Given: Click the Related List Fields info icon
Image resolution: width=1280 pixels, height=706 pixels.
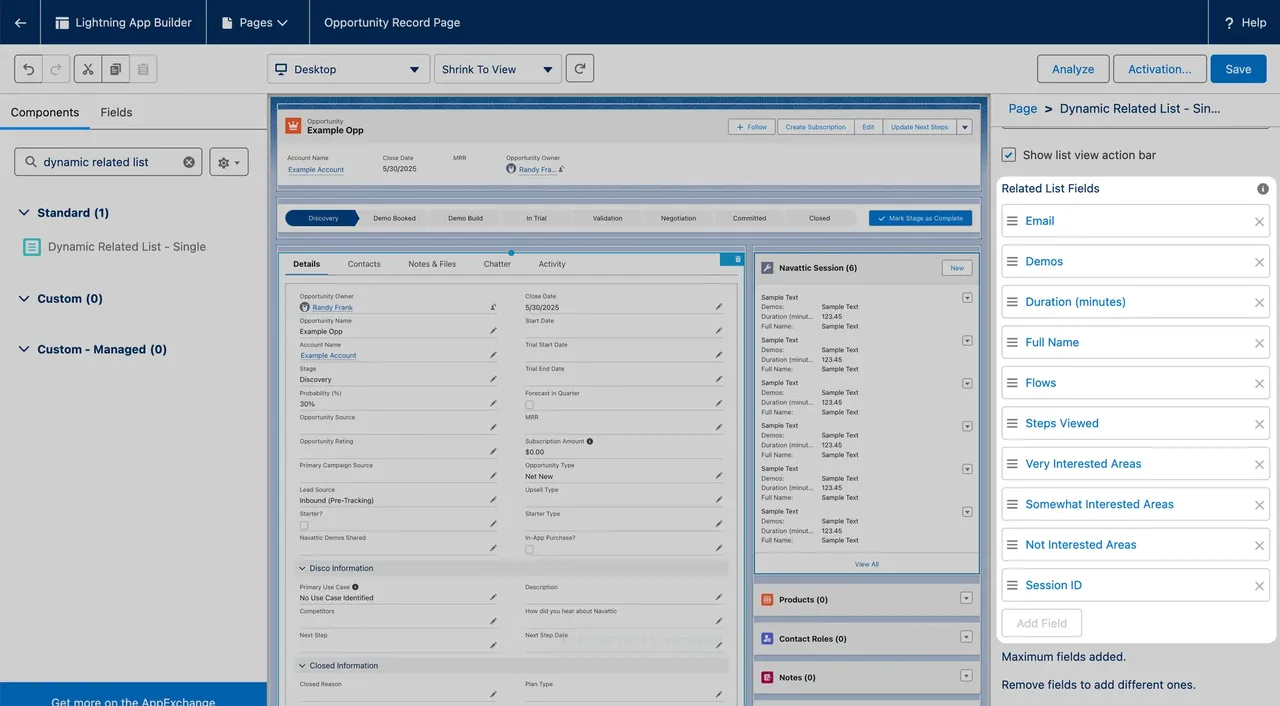Looking at the screenshot, I should [x=1263, y=189].
